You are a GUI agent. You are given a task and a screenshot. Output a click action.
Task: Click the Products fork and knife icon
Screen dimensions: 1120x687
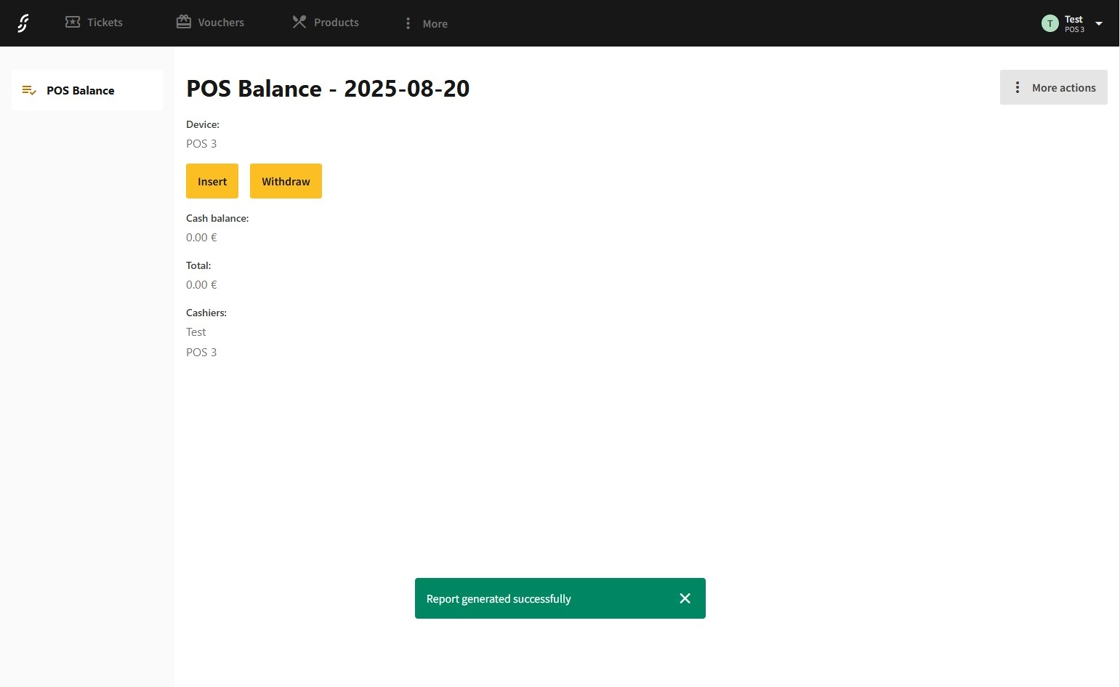pos(299,22)
